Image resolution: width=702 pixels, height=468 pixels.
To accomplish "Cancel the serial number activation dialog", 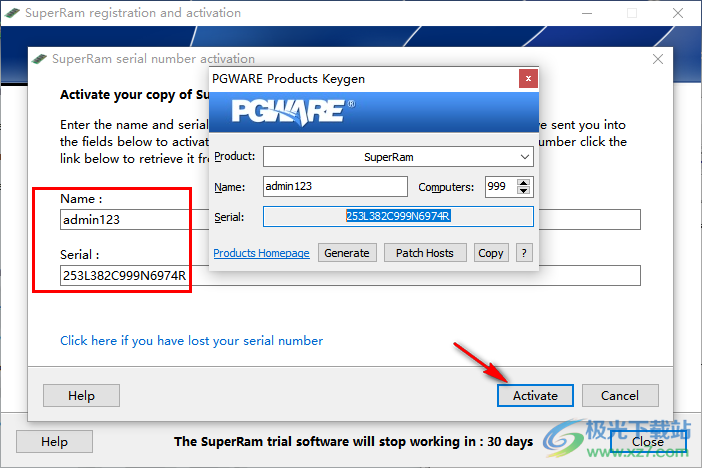I will 620,395.
